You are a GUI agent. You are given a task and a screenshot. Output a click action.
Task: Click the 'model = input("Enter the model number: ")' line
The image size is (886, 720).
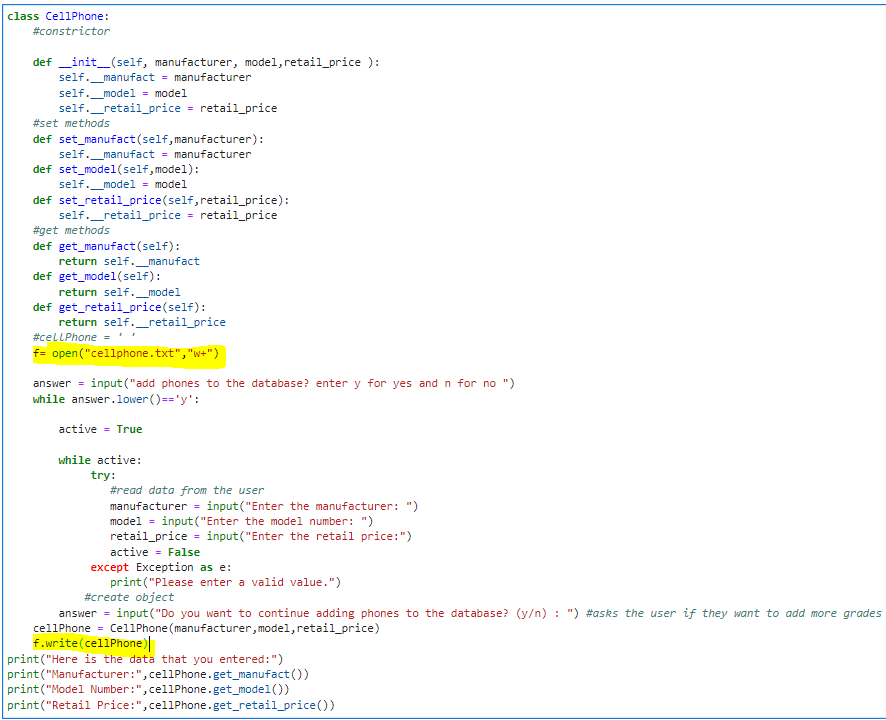(x=241, y=521)
